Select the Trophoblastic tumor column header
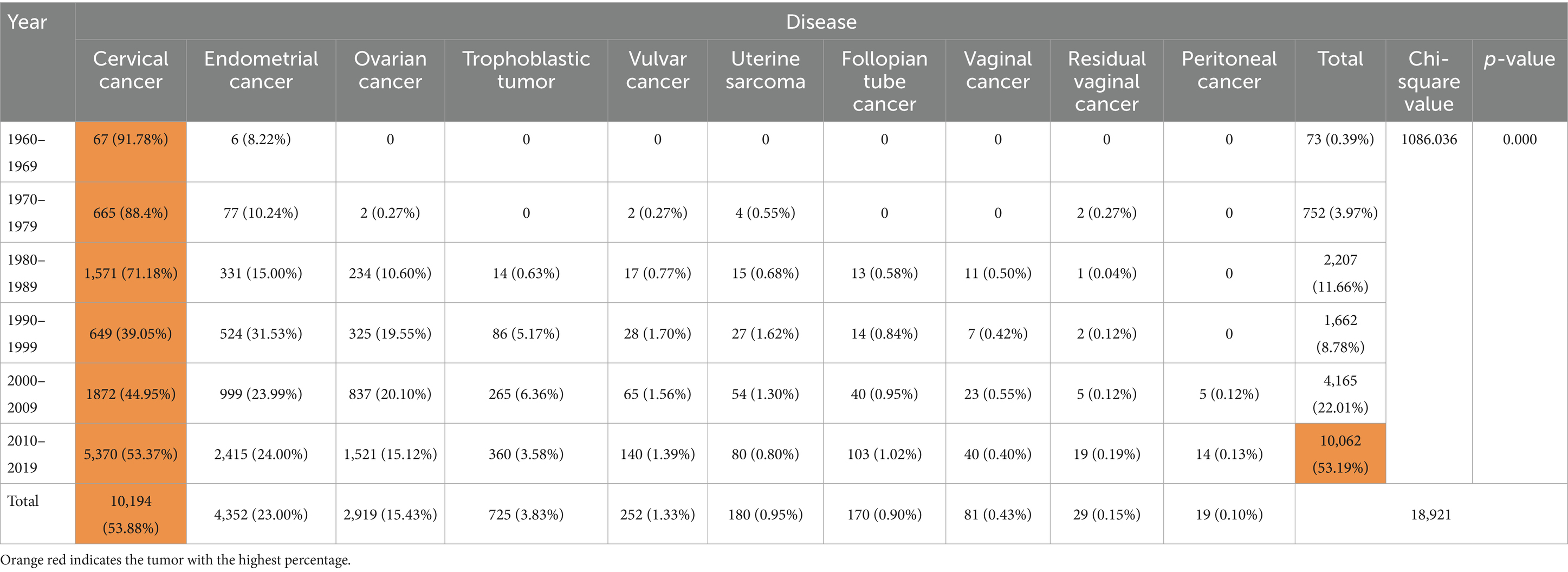Viewport: 1568px width, 572px height. click(526, 70)
